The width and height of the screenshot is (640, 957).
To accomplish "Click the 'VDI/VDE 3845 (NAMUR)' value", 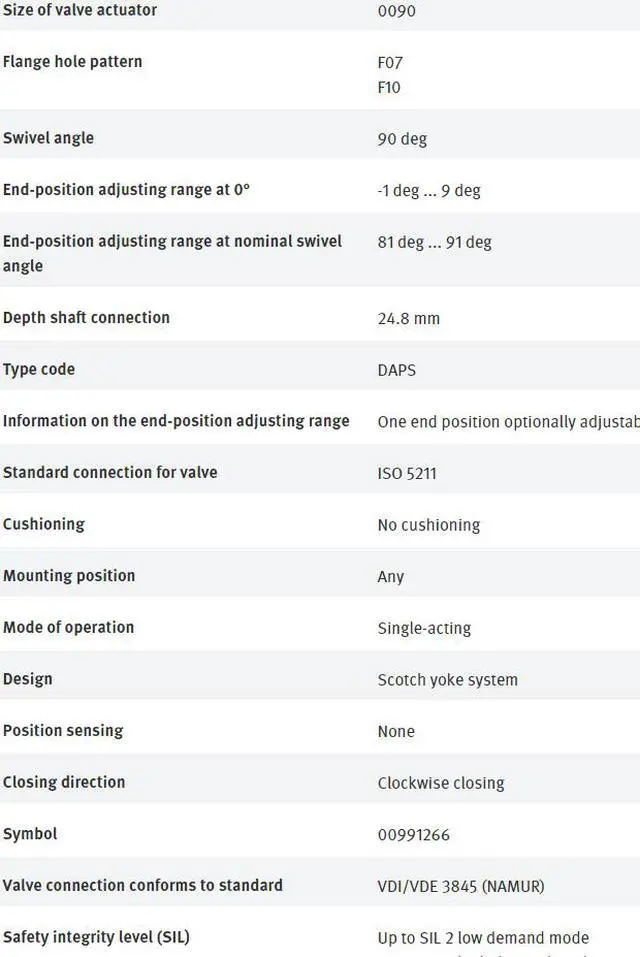I will tap(460, 886).
